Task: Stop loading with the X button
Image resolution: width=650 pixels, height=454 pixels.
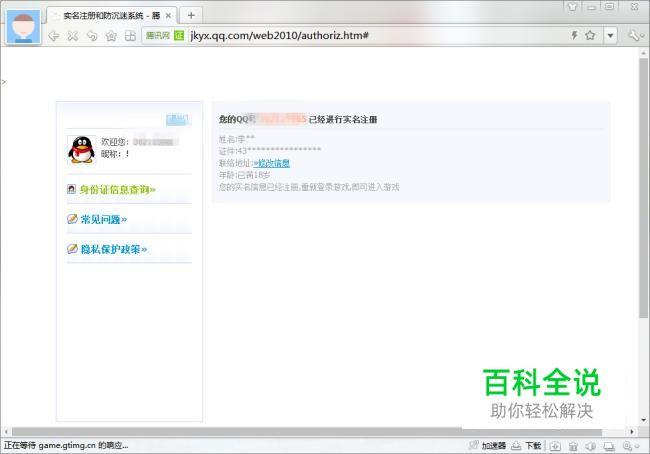Action: point(73,36)
